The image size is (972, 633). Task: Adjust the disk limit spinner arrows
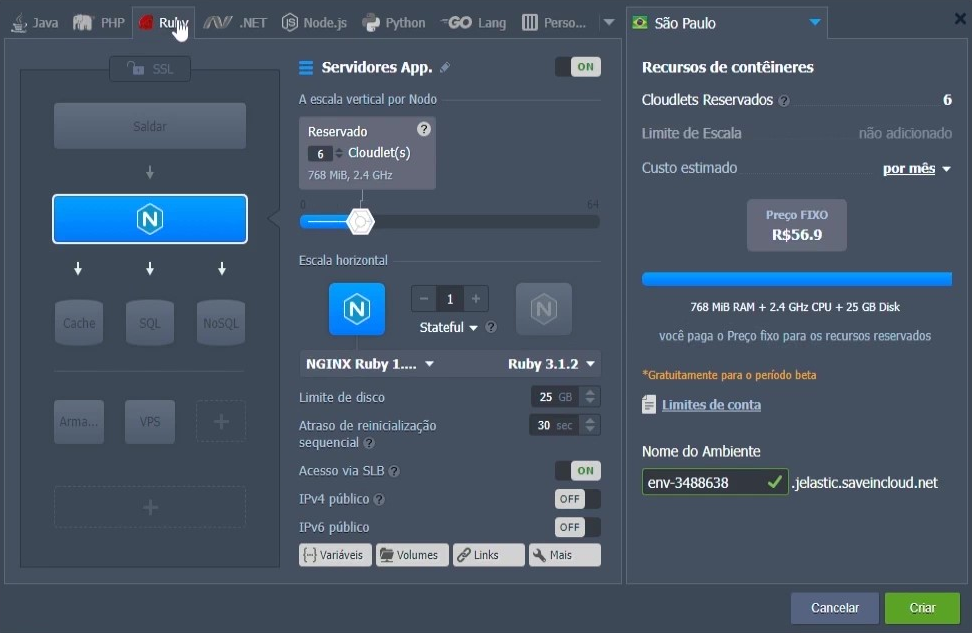tap(590, 397)
